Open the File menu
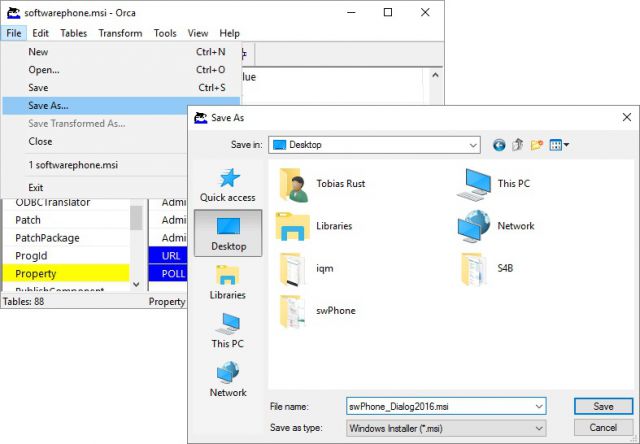Viewport: 640px width, 444px height. [14, 33]
